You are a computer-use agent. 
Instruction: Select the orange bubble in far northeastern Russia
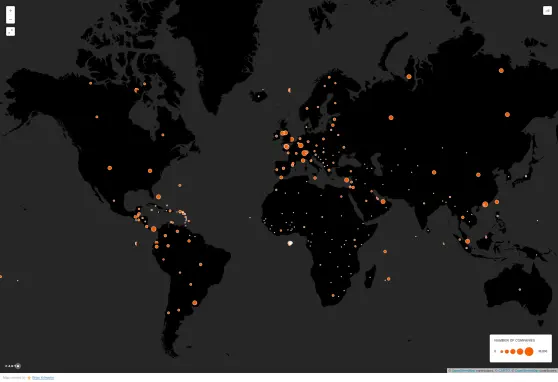501,70
